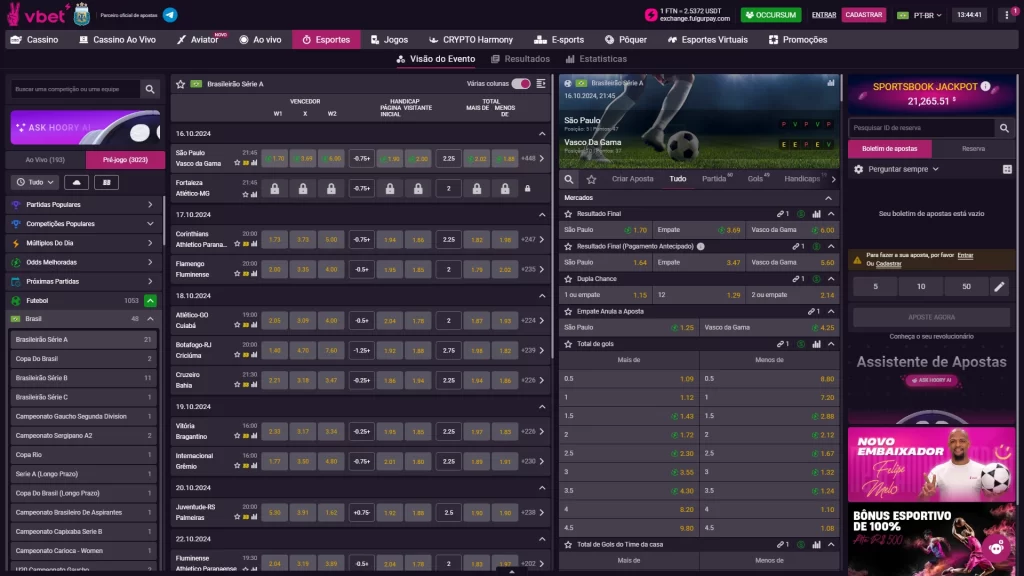Screen dimensions: 1024x576
Task: Favorite the Resultado Final market
Action: coord(568,214)
